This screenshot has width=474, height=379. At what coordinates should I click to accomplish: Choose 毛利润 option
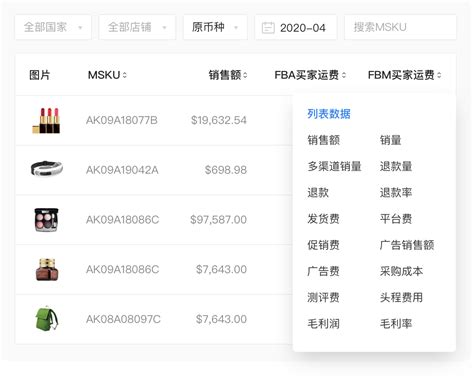pos(323,324)
